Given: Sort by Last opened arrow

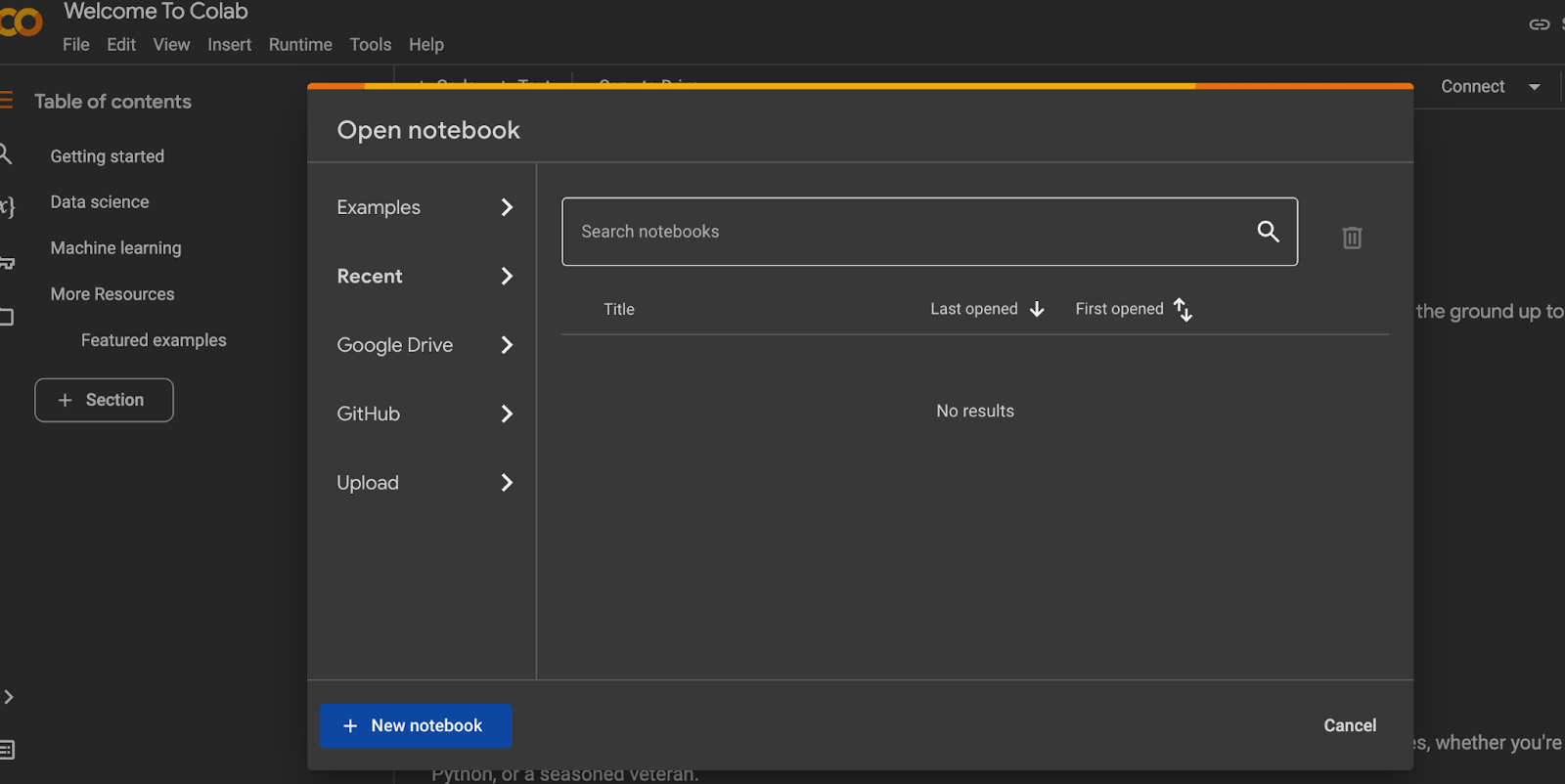Looking at the screenshot, I should point(1037,309).
